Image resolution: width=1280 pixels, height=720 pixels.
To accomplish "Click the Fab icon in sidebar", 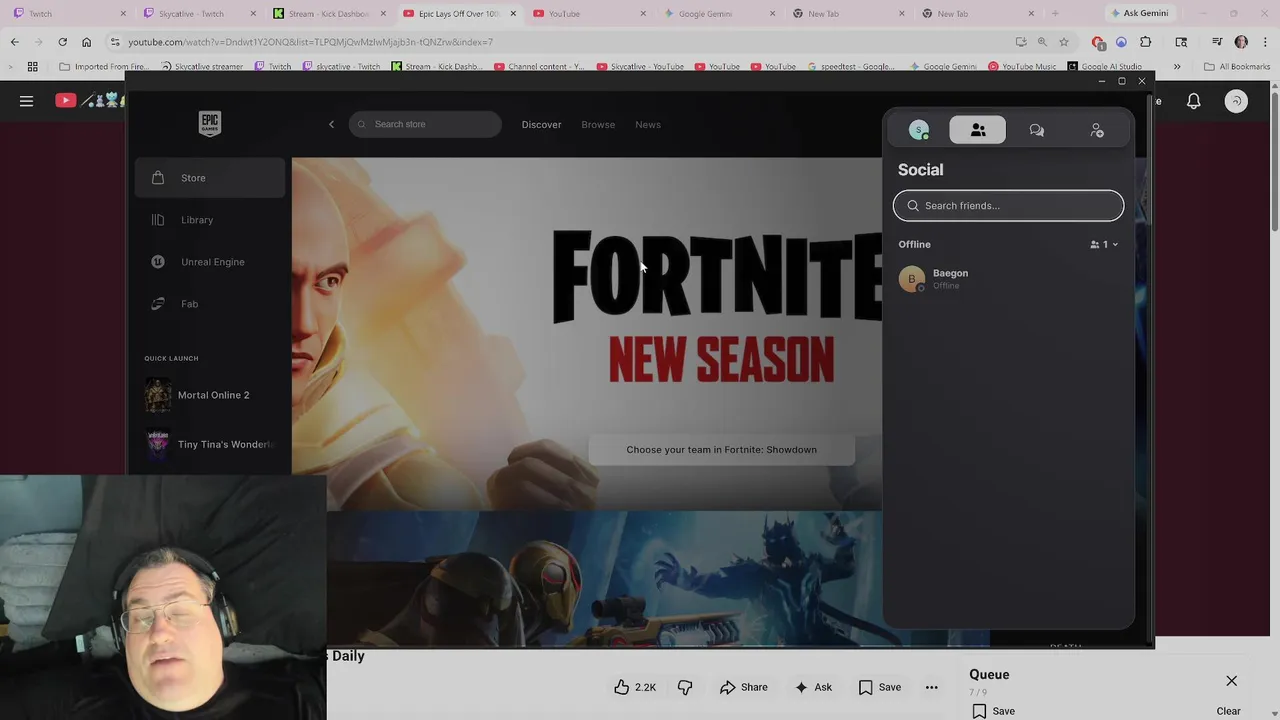I will (158, 304).
